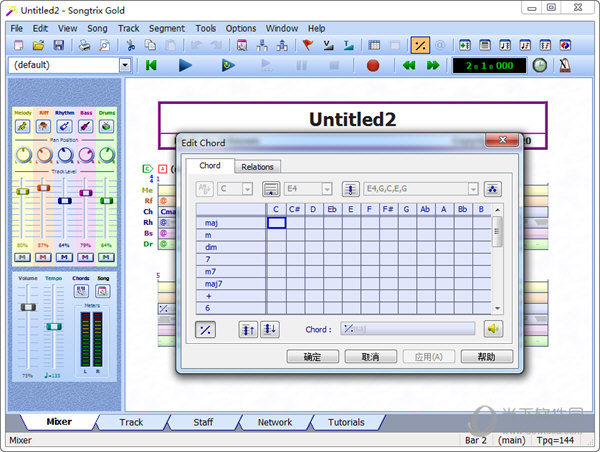This screenshot has height=452, width=600.
Task: Toggle the percent repeat-chord toolbar button
Action: (x=420, y=46)
